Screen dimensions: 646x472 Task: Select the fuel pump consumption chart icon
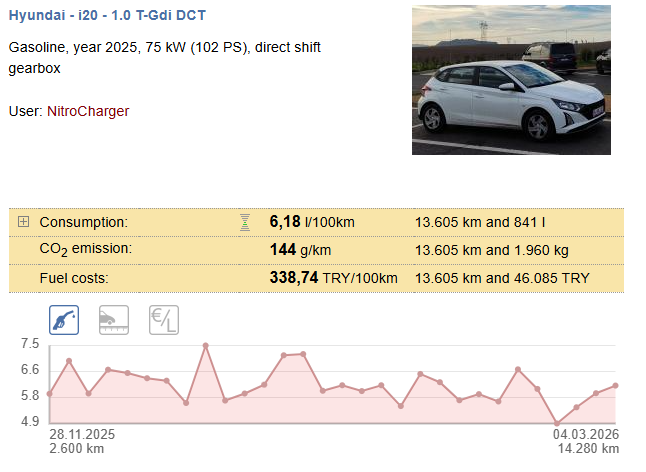click(x=64, y=320)
